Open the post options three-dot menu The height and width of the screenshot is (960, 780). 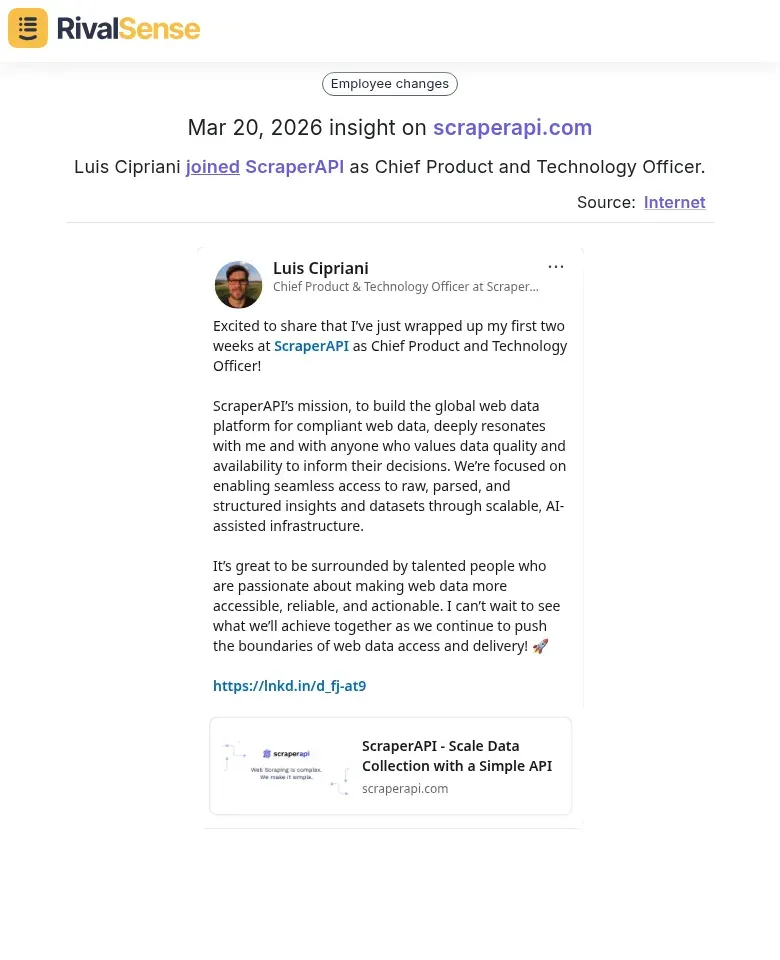556,266
